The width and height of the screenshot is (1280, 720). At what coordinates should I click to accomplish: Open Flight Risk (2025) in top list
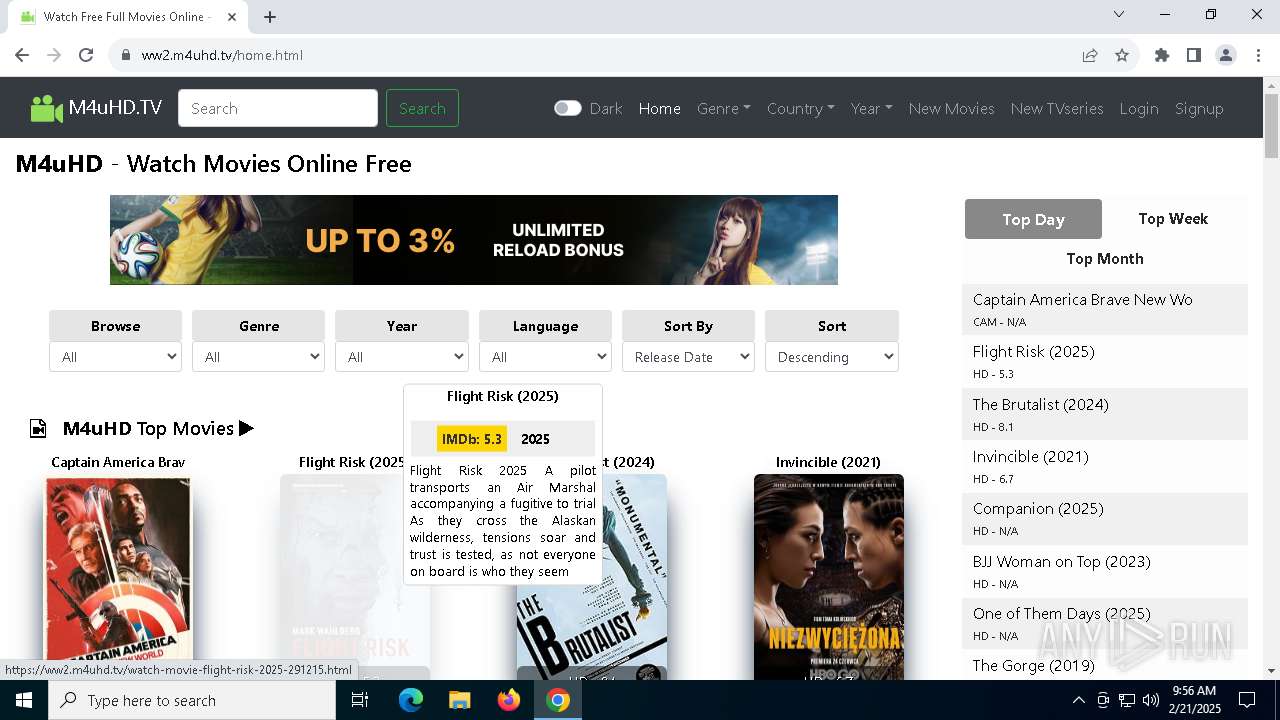click(1033, 351)
